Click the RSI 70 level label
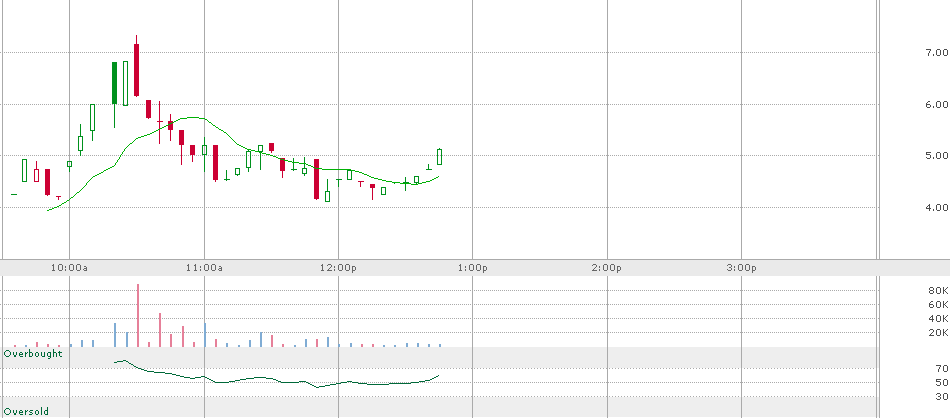 (x=942, y=368)
